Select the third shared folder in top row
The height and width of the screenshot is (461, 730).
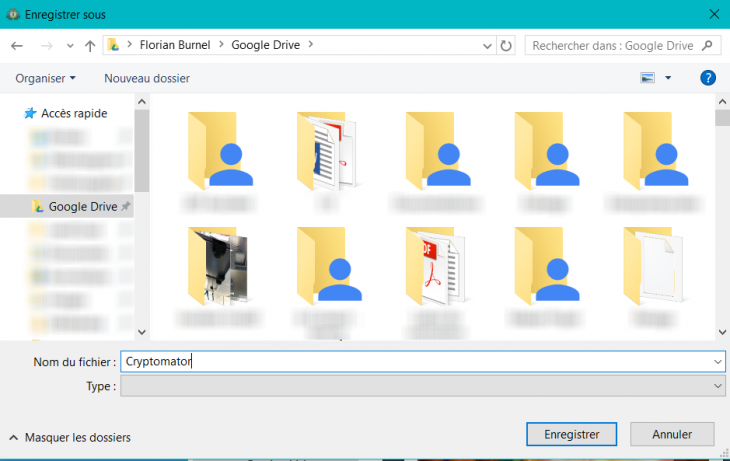pyautogui.click(x=438, y=151)
